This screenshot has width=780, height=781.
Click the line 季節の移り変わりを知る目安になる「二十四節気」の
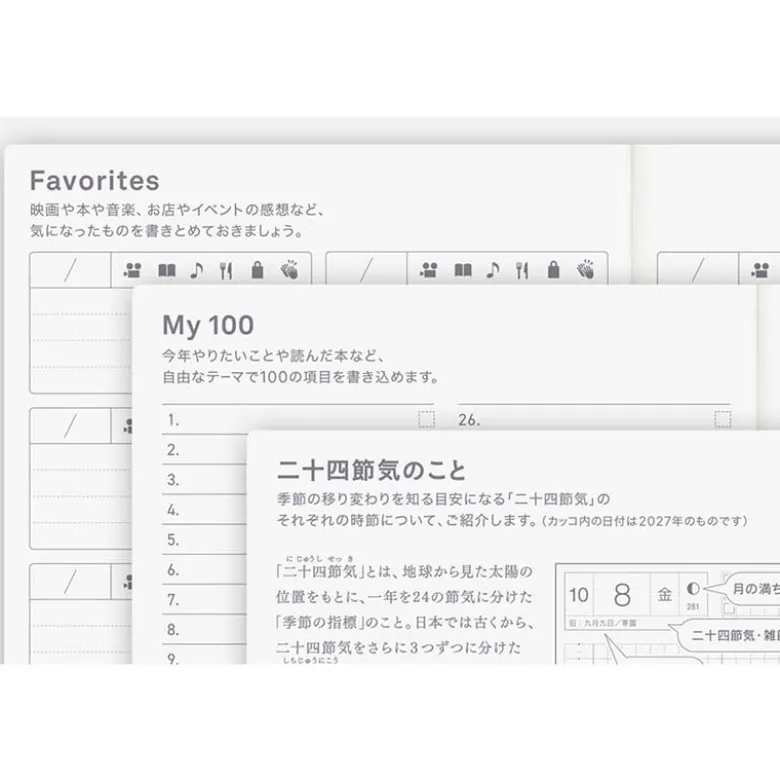[443, 499]
